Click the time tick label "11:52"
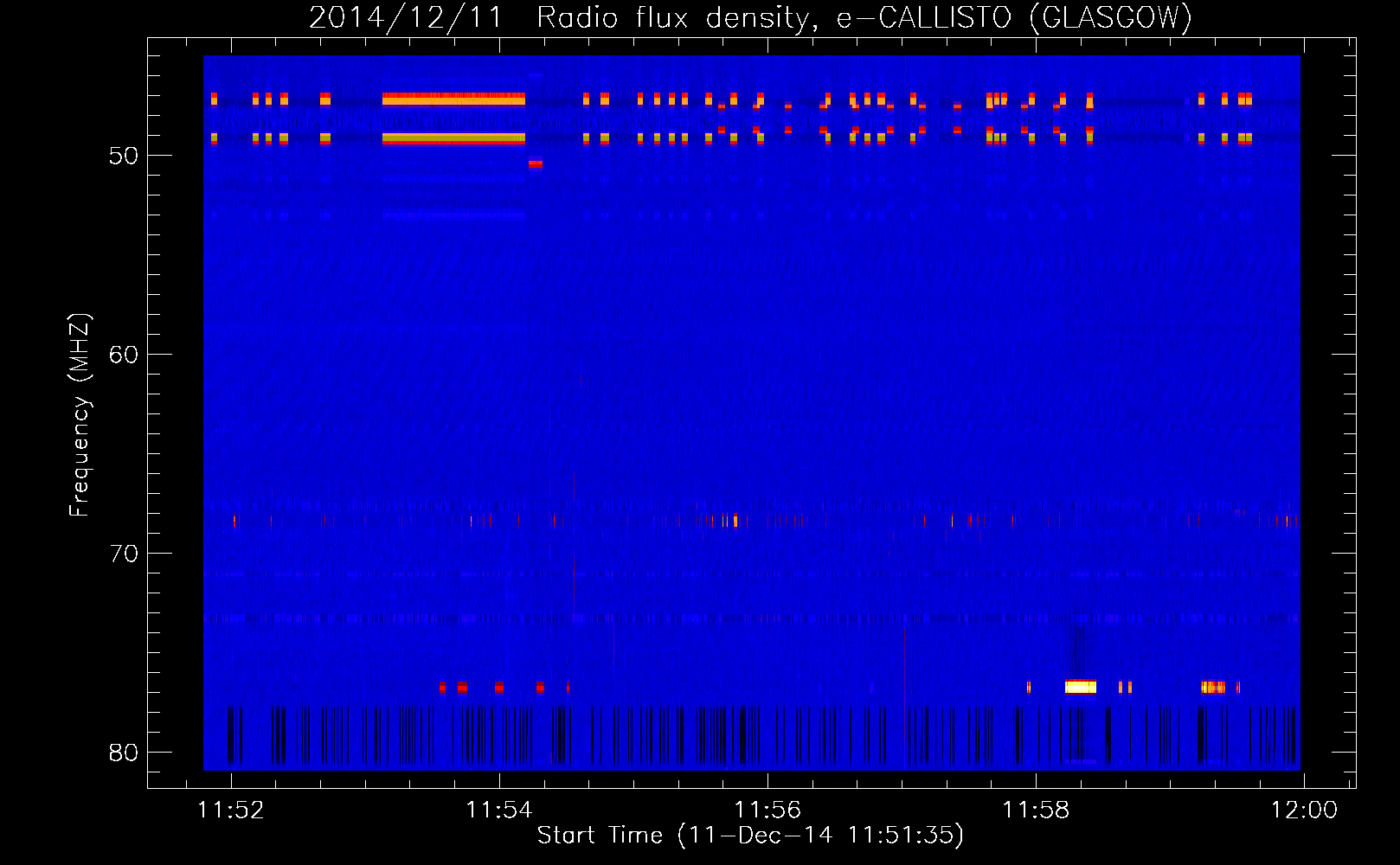 coord(231,810)
